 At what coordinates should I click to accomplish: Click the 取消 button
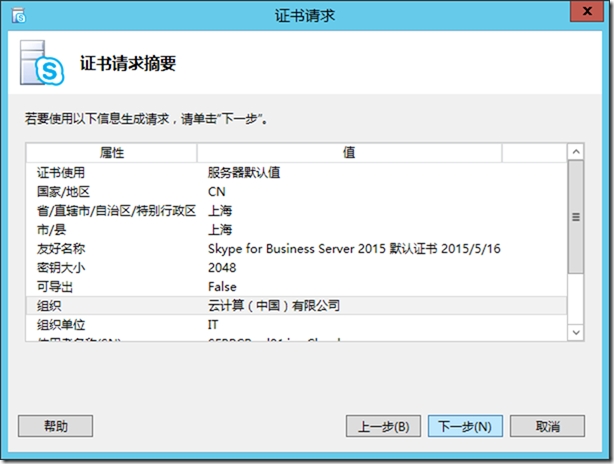(547, 426)
